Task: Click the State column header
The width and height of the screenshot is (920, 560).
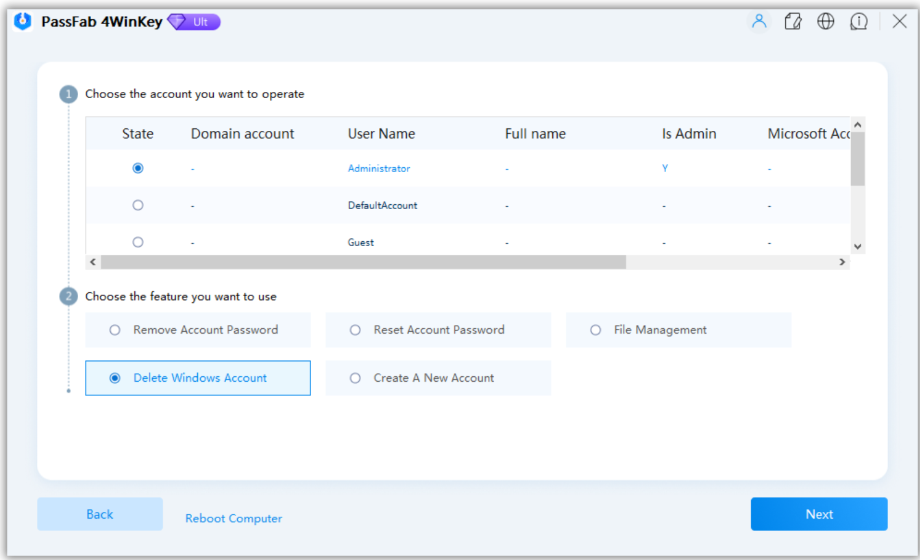Action: pyautogui.click(x=138, y=134)
